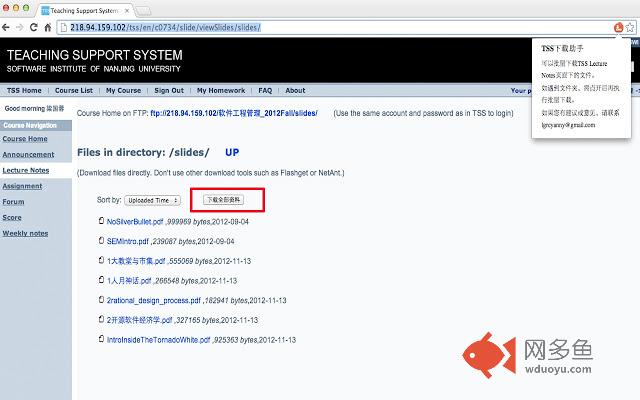Open Weekly notes in the sidebar
The width and height of the screenshot is (640, 400).
tap(25, 233)
